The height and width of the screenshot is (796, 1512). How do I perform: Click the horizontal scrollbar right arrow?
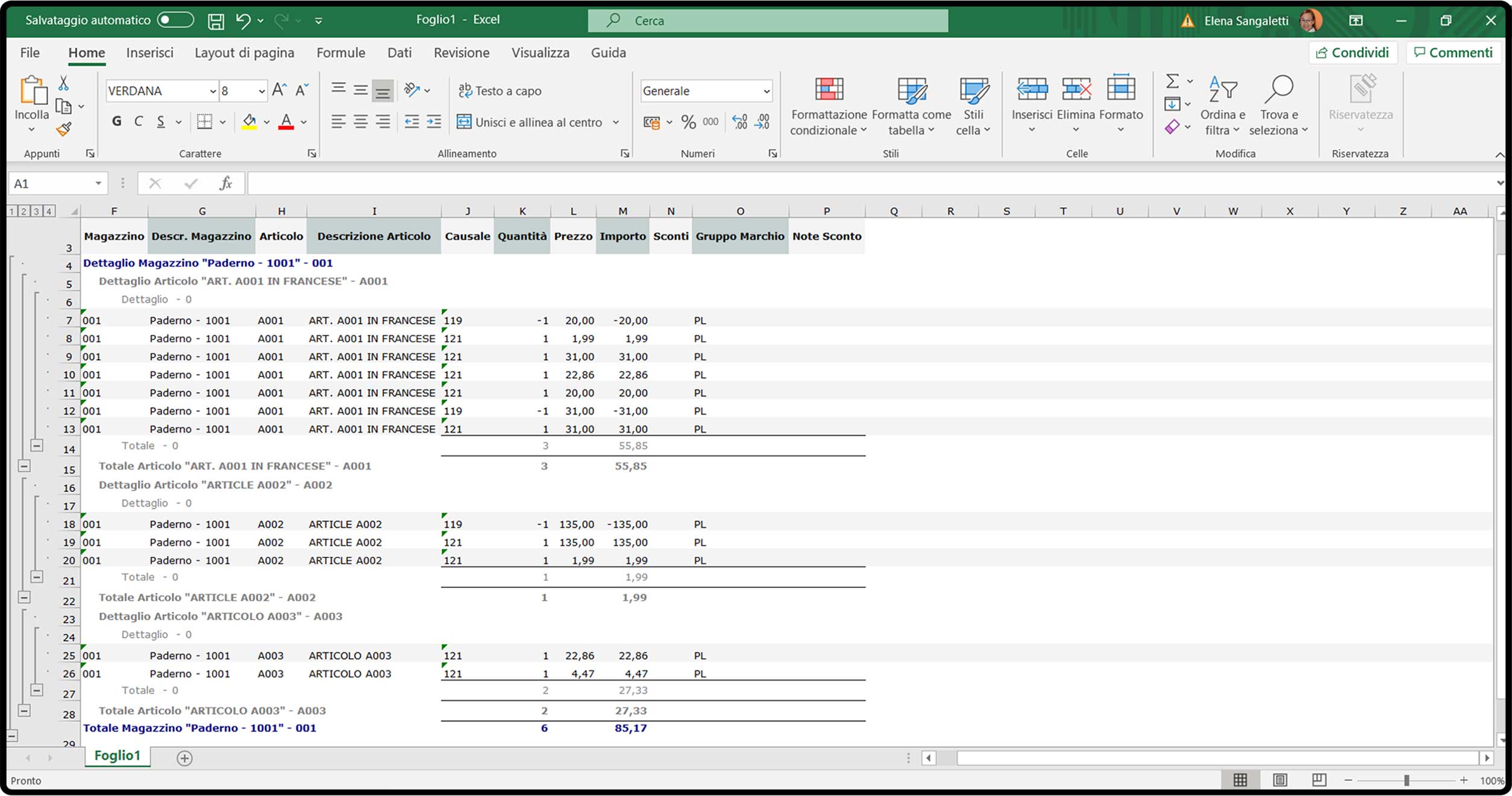(x=1487, y=758)
